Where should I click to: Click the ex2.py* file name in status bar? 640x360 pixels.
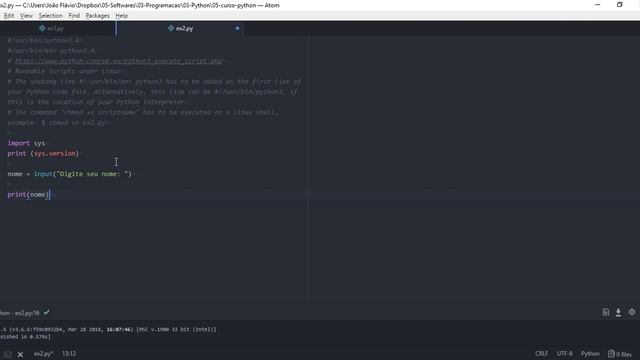(43, 354)
